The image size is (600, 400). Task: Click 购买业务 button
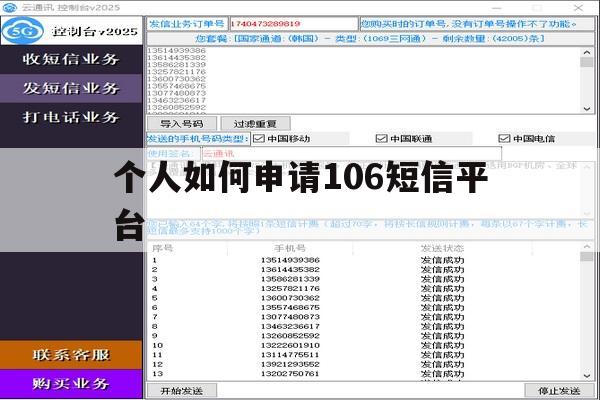point(71,384)
